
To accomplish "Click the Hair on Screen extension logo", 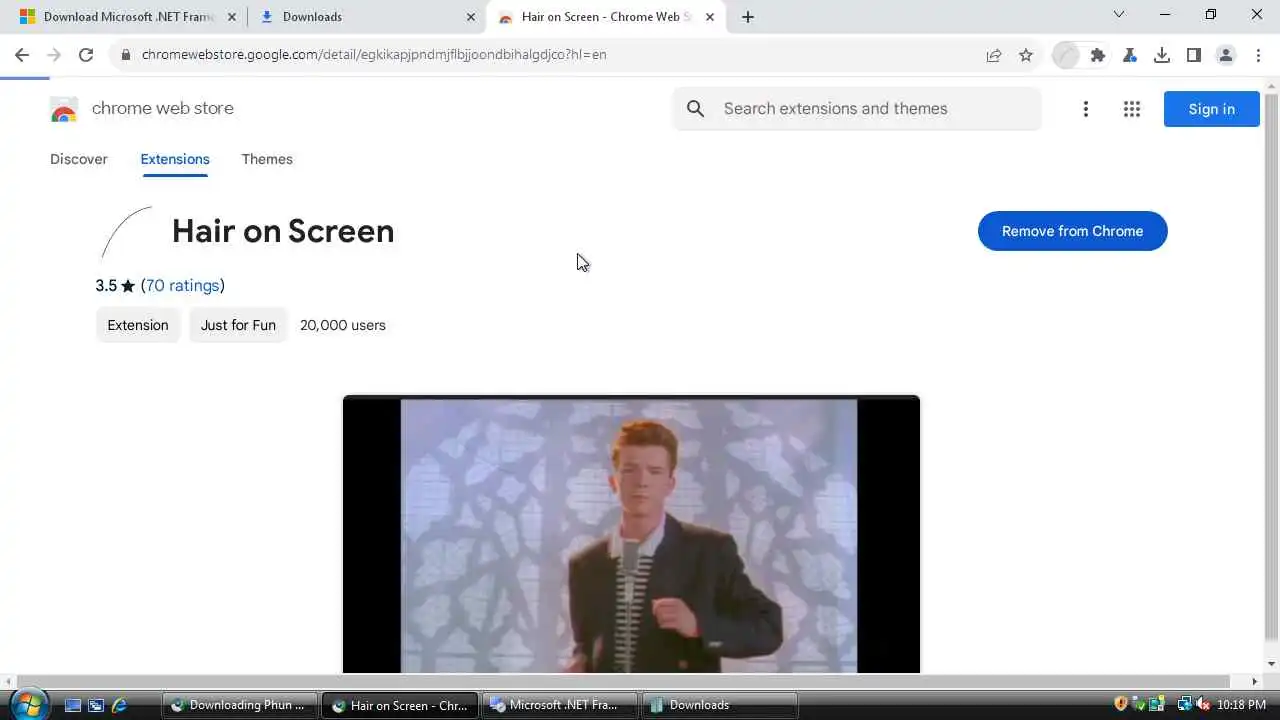I will pyautogui.click(x=127, y=232).
